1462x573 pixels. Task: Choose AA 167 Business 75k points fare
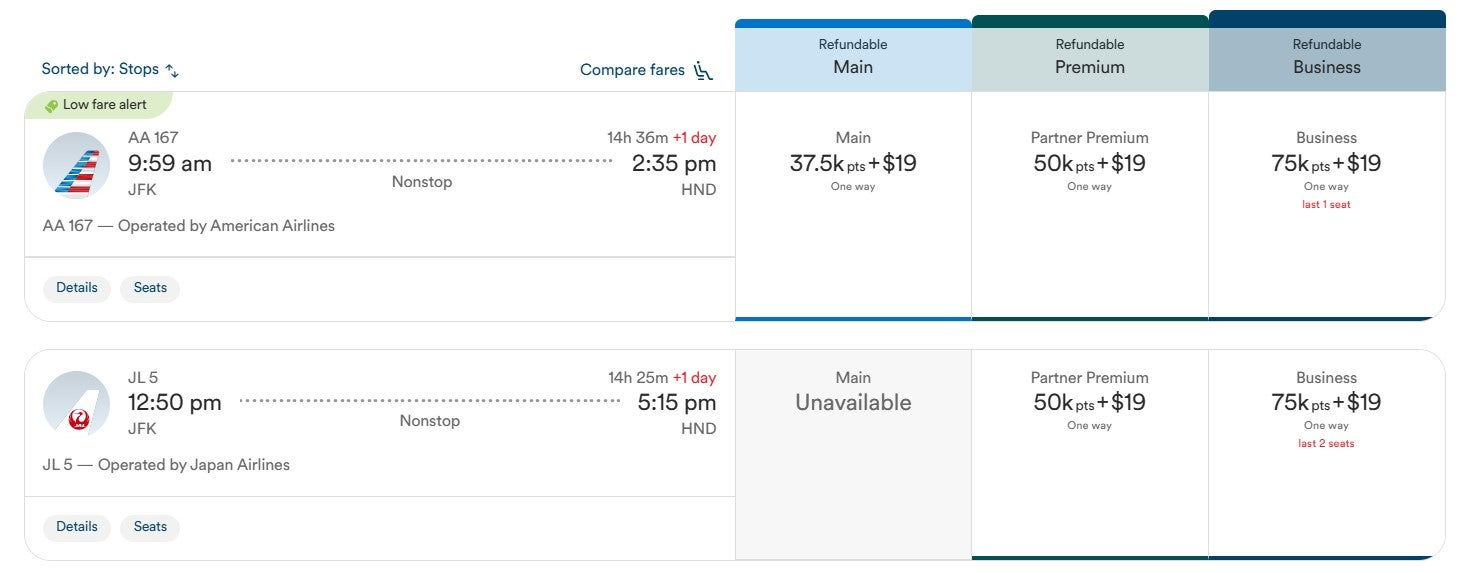1327,164
